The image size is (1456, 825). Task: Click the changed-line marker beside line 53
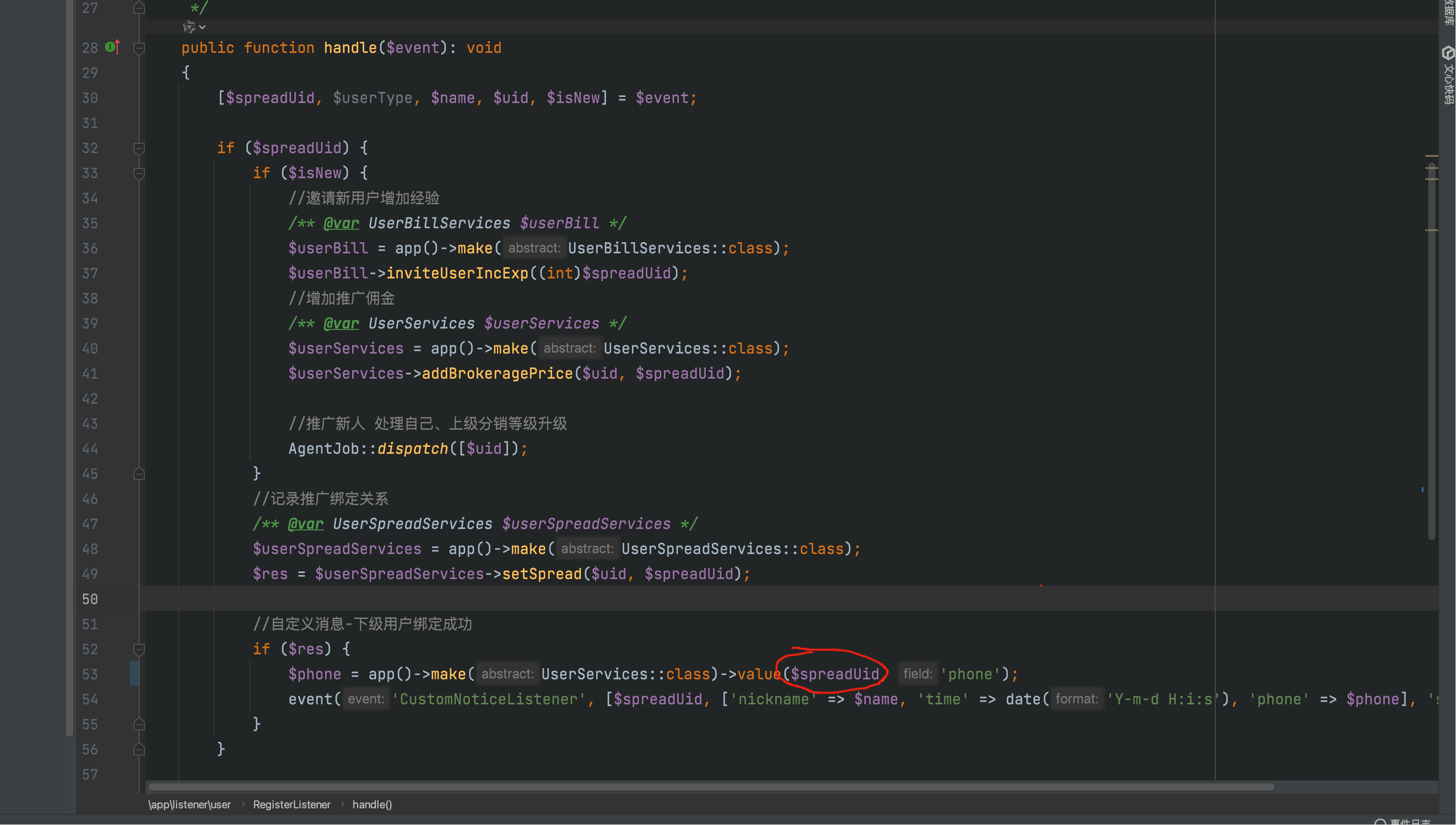134,674
